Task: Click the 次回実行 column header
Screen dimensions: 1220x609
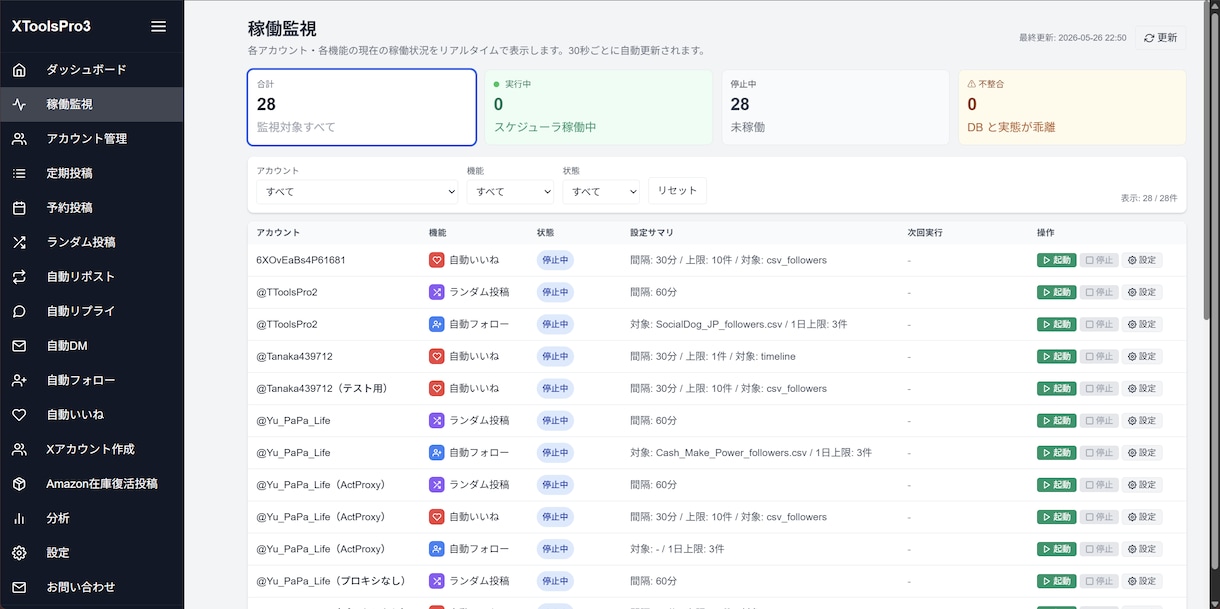Action: point(925,232)
